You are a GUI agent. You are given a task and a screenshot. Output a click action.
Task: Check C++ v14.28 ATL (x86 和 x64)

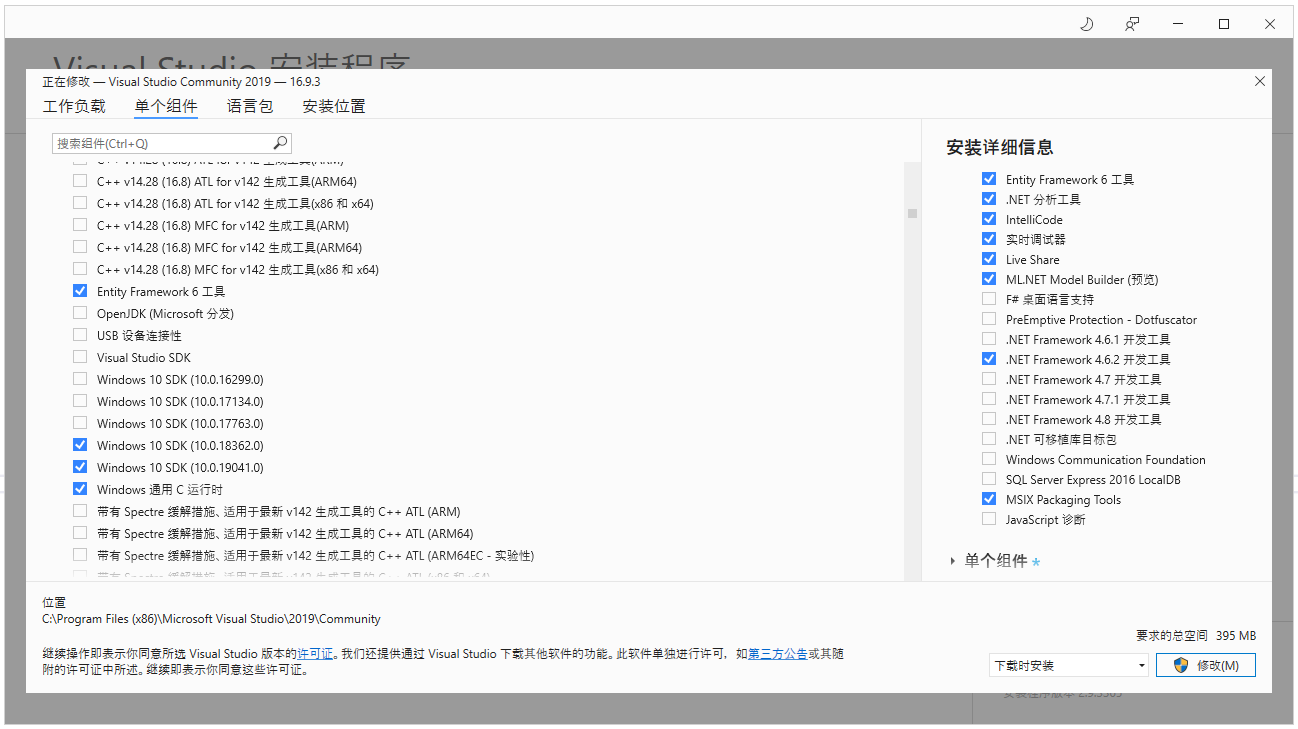click(x=80, y=203)
